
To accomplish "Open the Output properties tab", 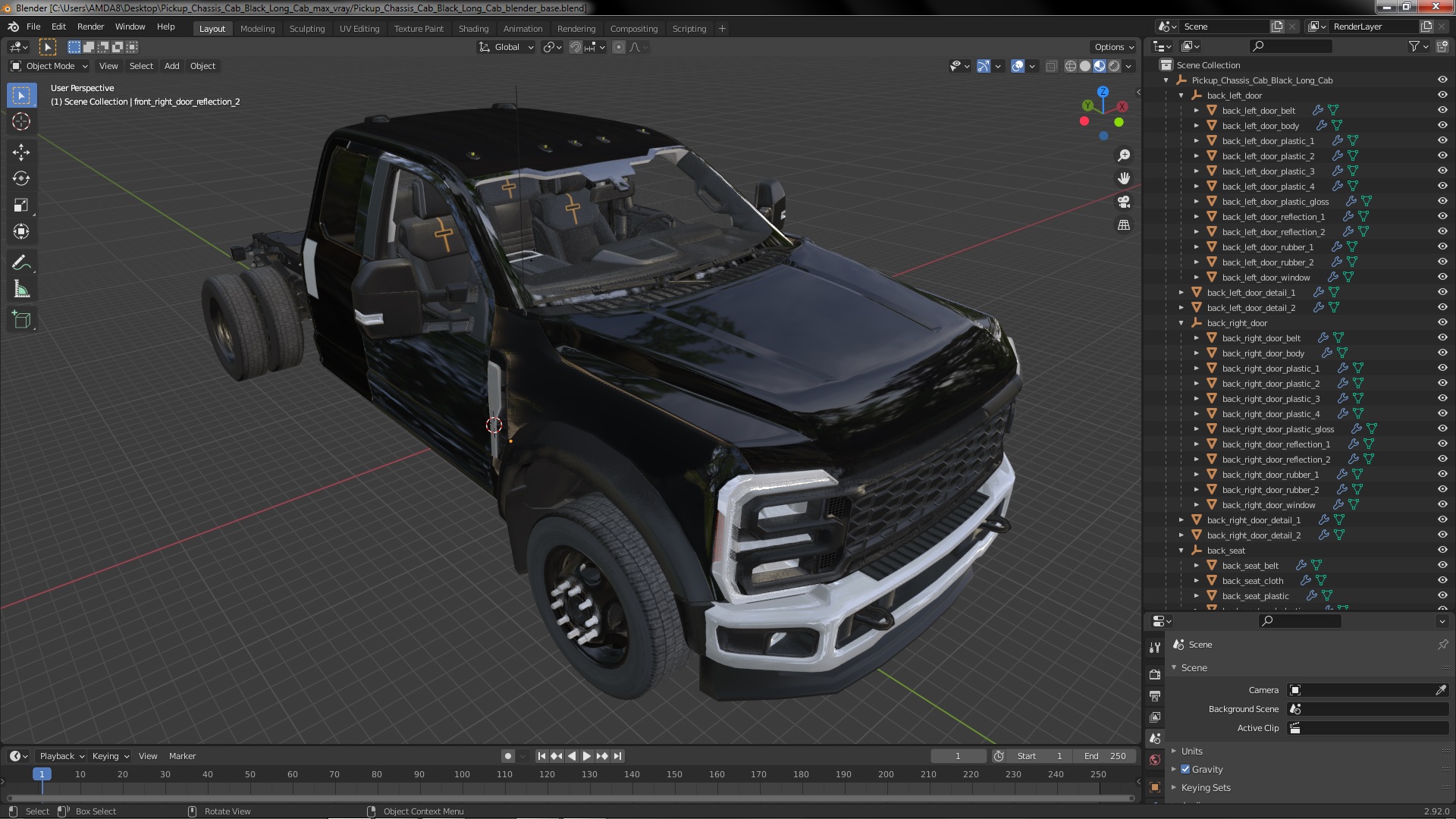I will (x=1155, y=695).
